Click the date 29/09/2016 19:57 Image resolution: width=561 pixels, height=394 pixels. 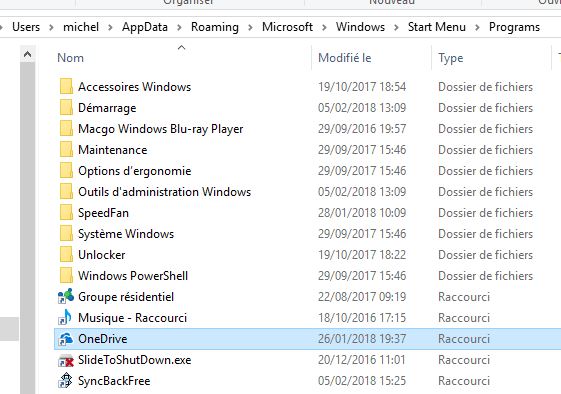pos(362,128)
